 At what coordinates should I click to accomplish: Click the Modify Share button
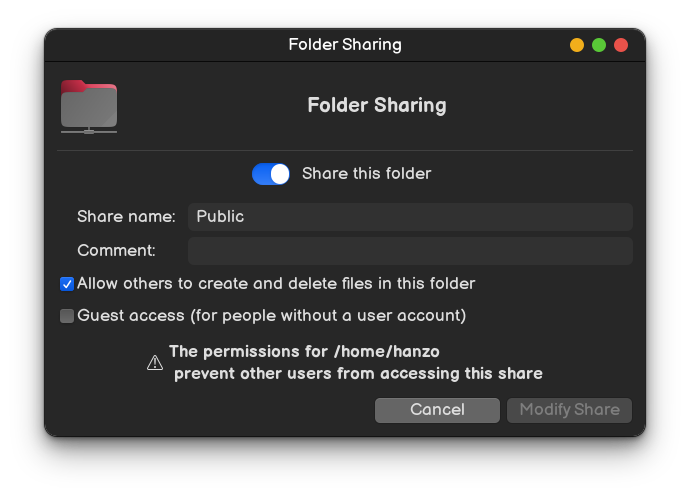(569, 410)
